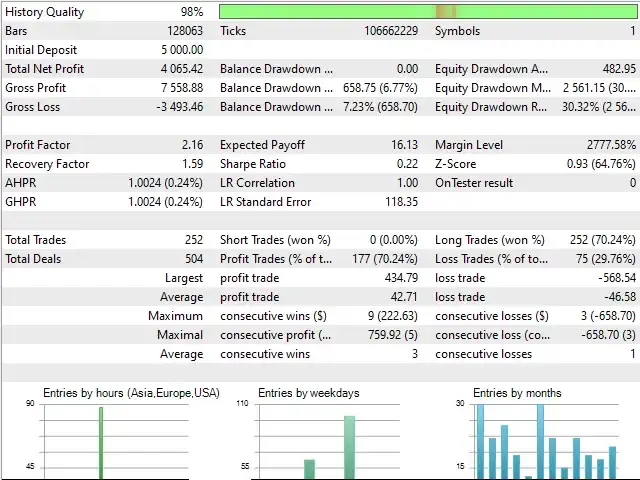
Task: Click the Total Deals value 504
Action: pyautogui.click(x=194, y=259)
